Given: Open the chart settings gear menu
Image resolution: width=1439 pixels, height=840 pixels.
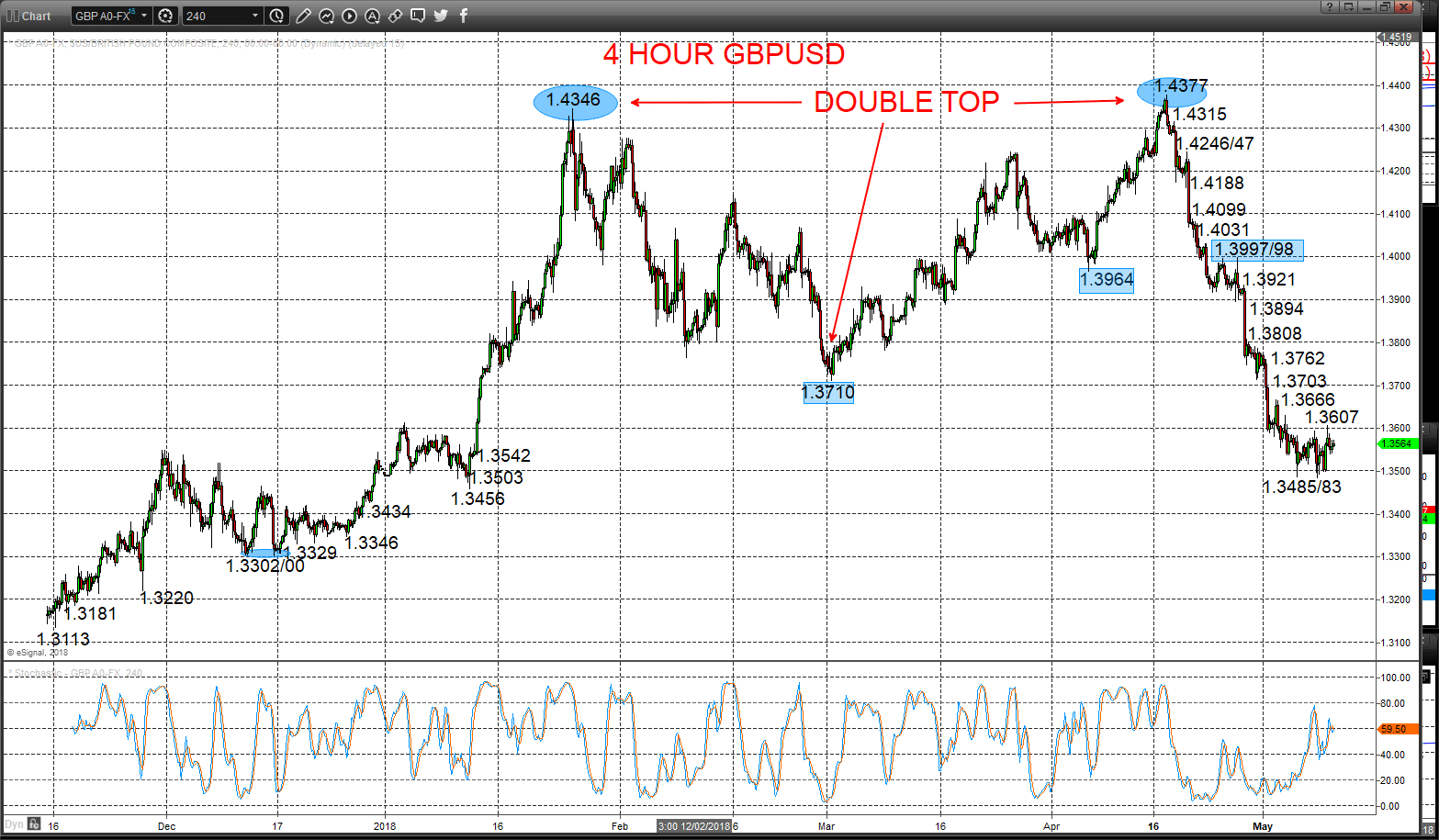Looking at the screenshot, I should 165,16.
